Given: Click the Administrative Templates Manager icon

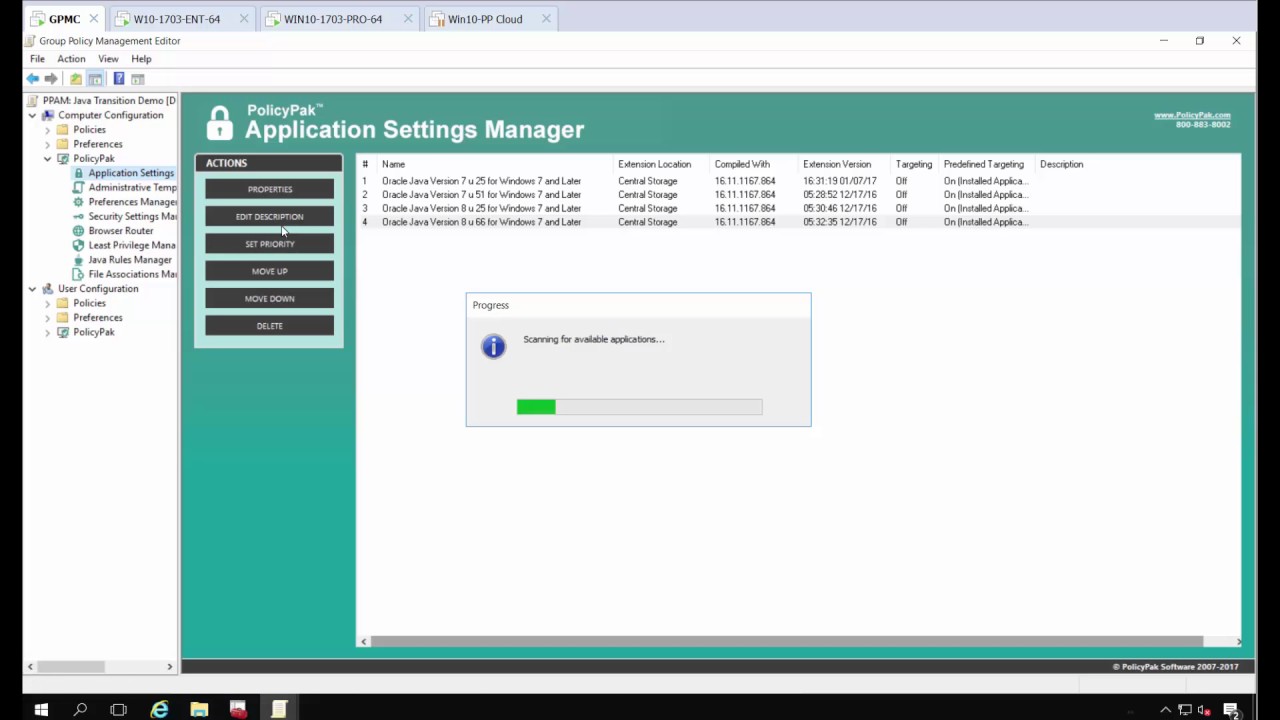Looking at the screenshot, I should (x=79, y=187).
